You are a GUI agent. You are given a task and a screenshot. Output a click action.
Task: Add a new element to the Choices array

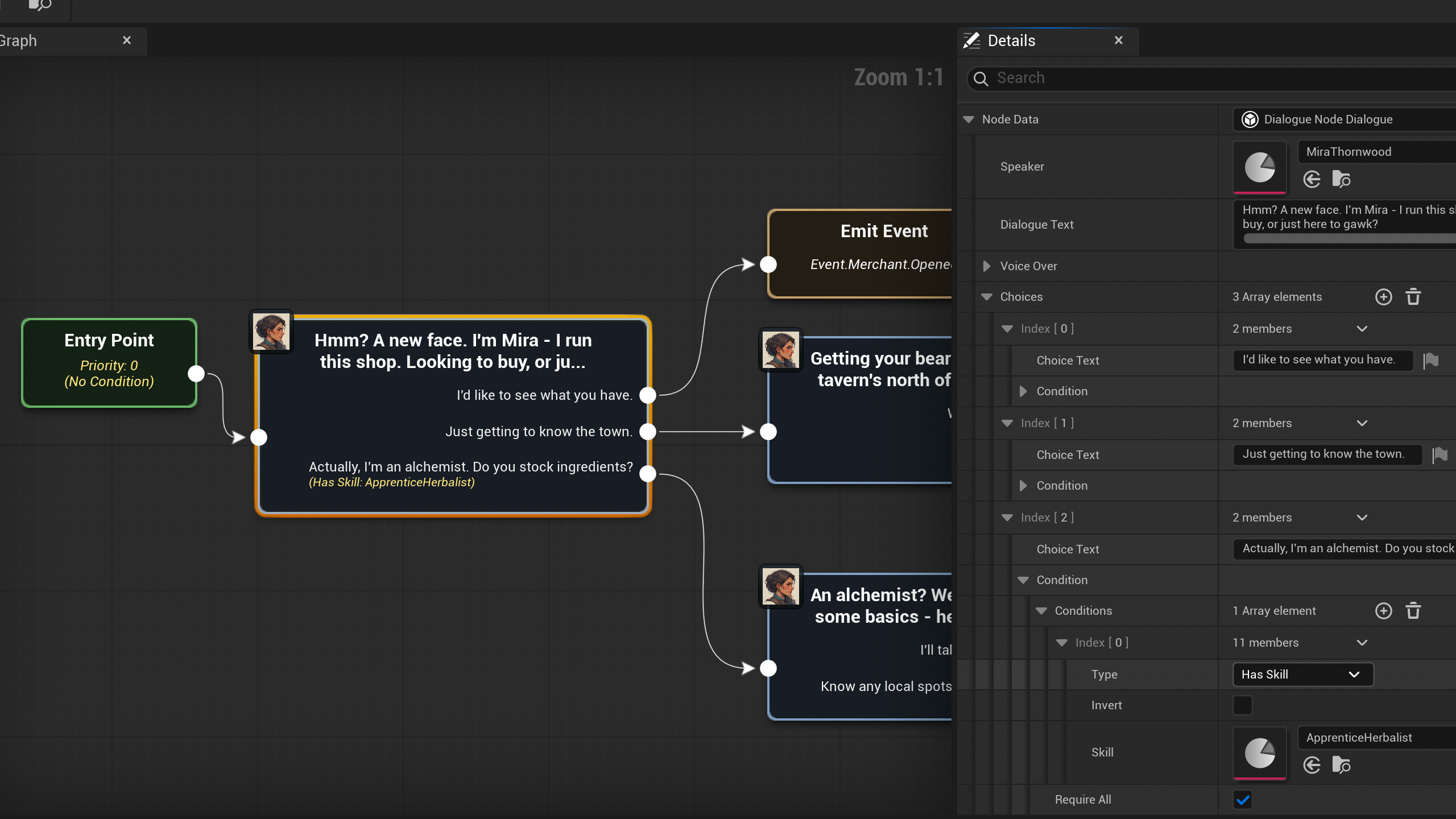1384,296
